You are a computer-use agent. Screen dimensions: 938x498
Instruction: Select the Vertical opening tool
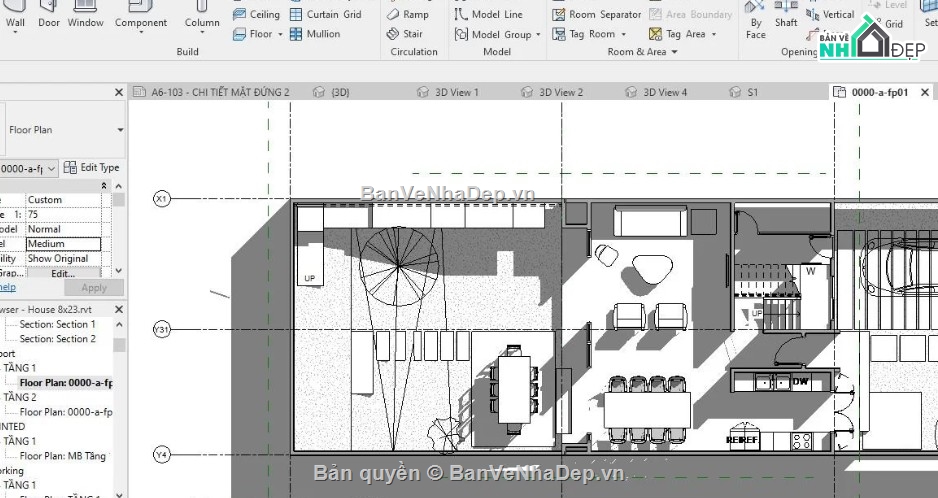tap(830, 14)
